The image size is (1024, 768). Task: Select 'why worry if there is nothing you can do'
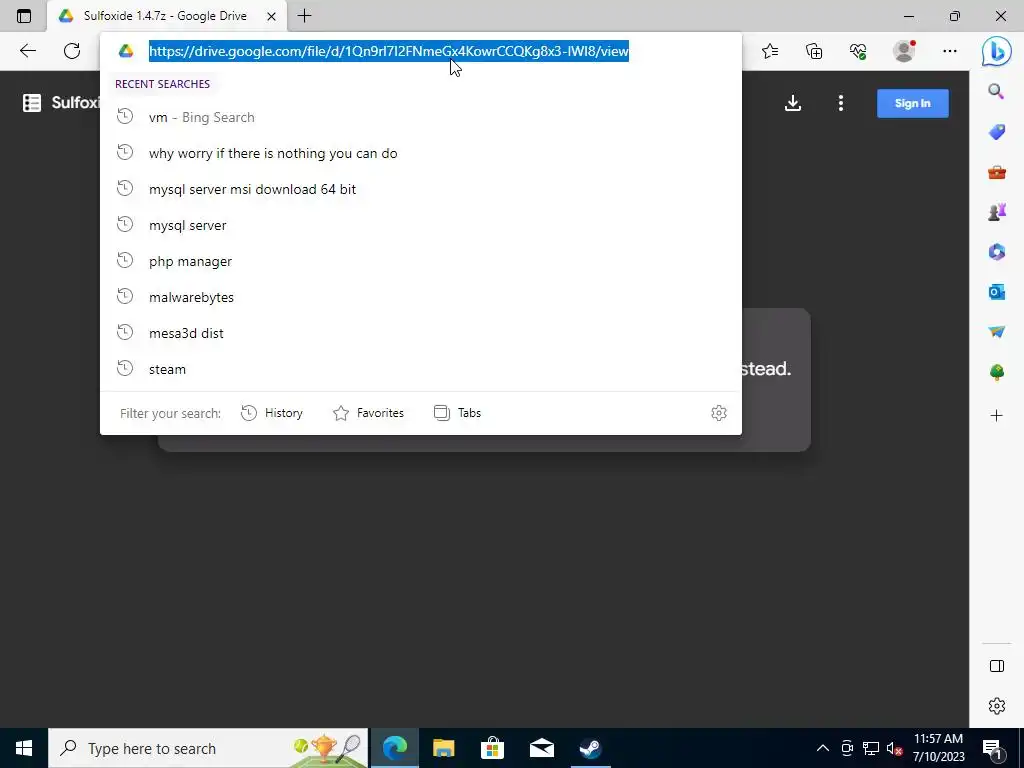click(x=421, y=153)
